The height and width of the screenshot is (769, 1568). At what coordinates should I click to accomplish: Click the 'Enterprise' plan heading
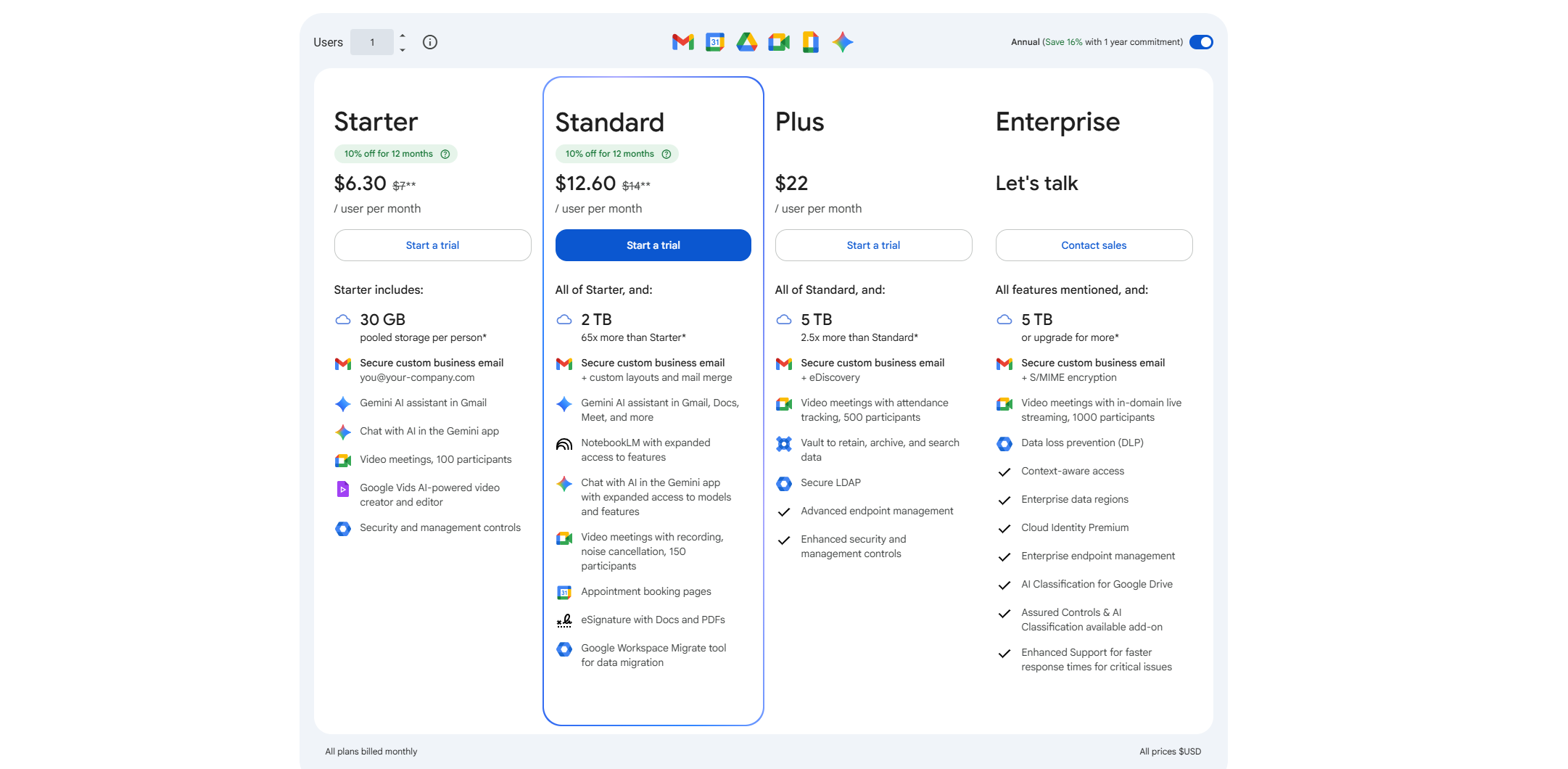tap(1057, 122)
